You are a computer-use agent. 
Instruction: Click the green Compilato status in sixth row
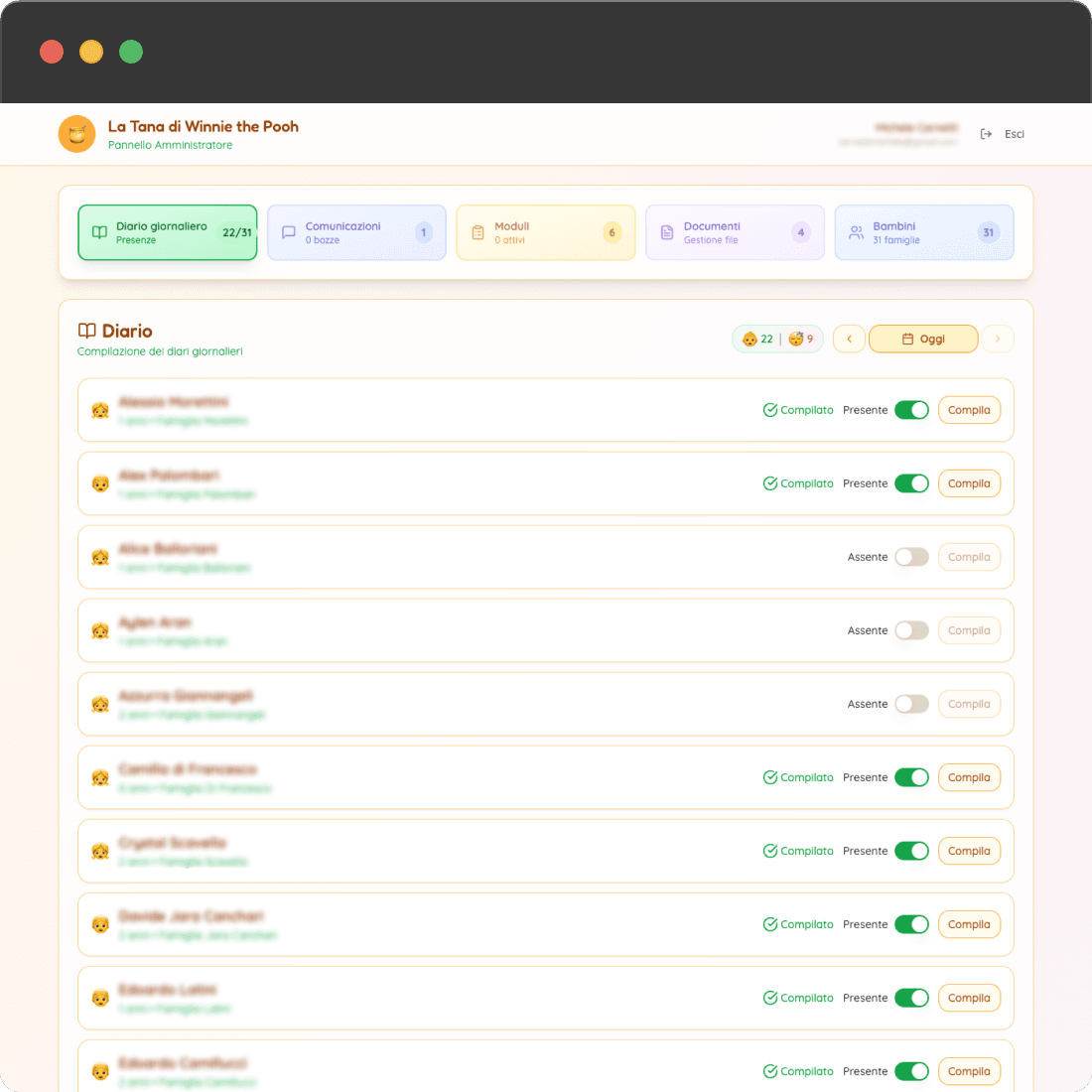coord(798,777)
